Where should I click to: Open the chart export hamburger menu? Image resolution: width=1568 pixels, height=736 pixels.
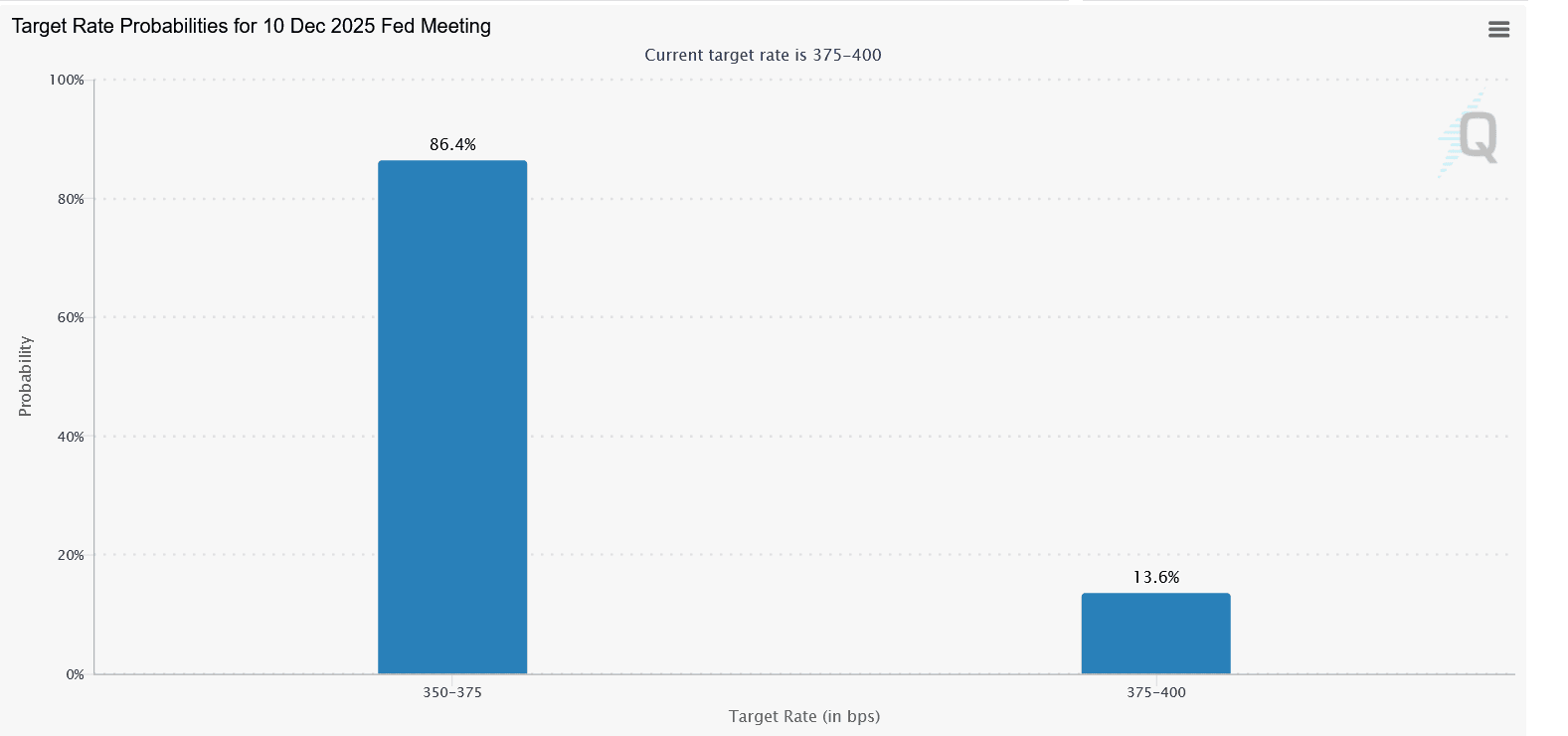1497,29
